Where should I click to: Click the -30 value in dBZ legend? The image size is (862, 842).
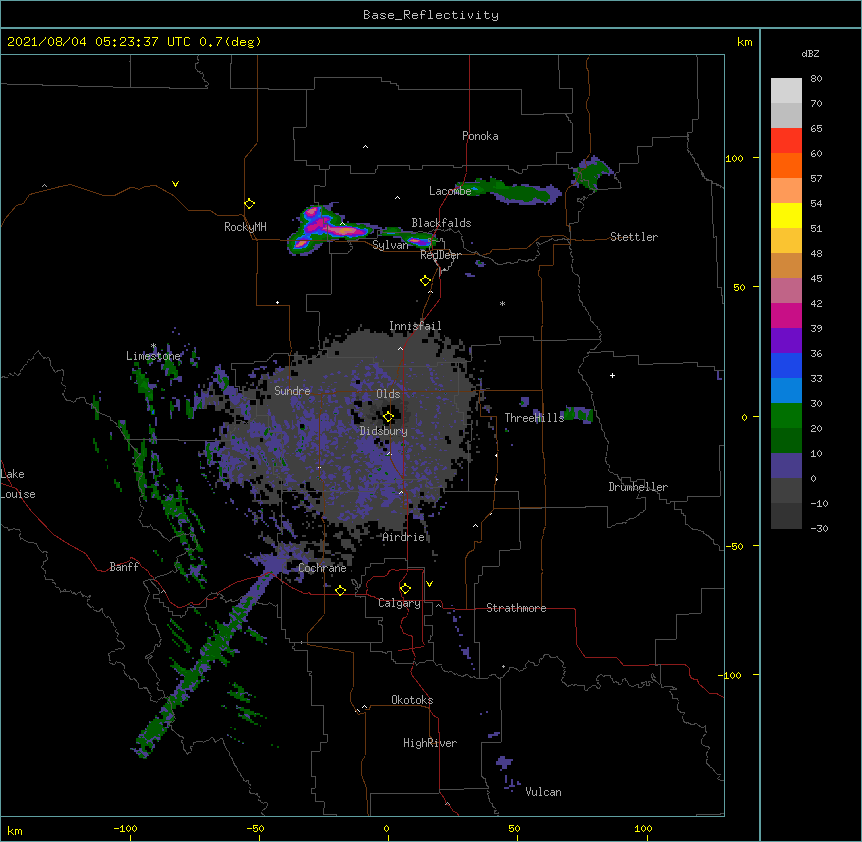tap(819, 528)
